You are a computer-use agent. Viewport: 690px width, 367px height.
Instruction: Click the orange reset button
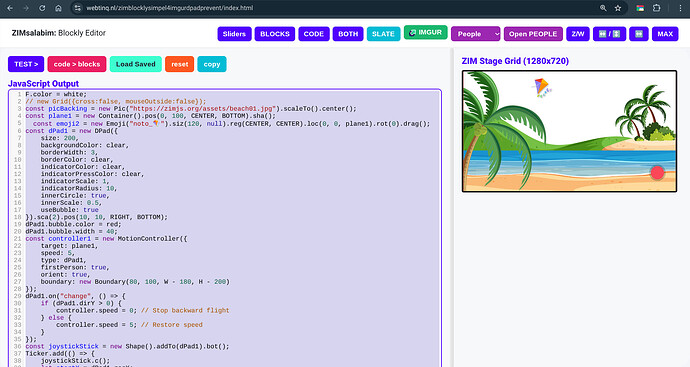point(180,64)
